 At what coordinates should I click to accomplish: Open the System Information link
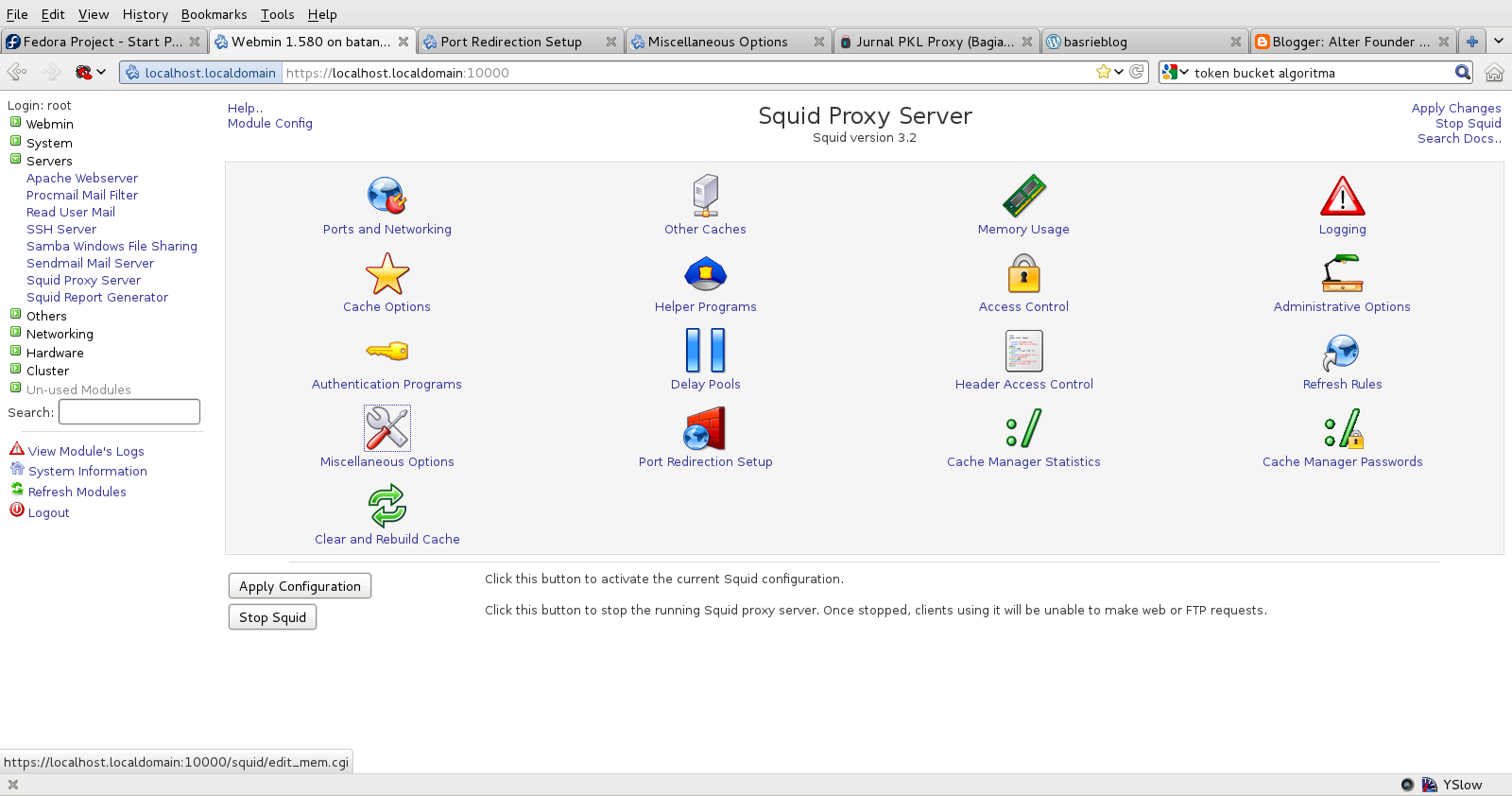pos(88,471)
